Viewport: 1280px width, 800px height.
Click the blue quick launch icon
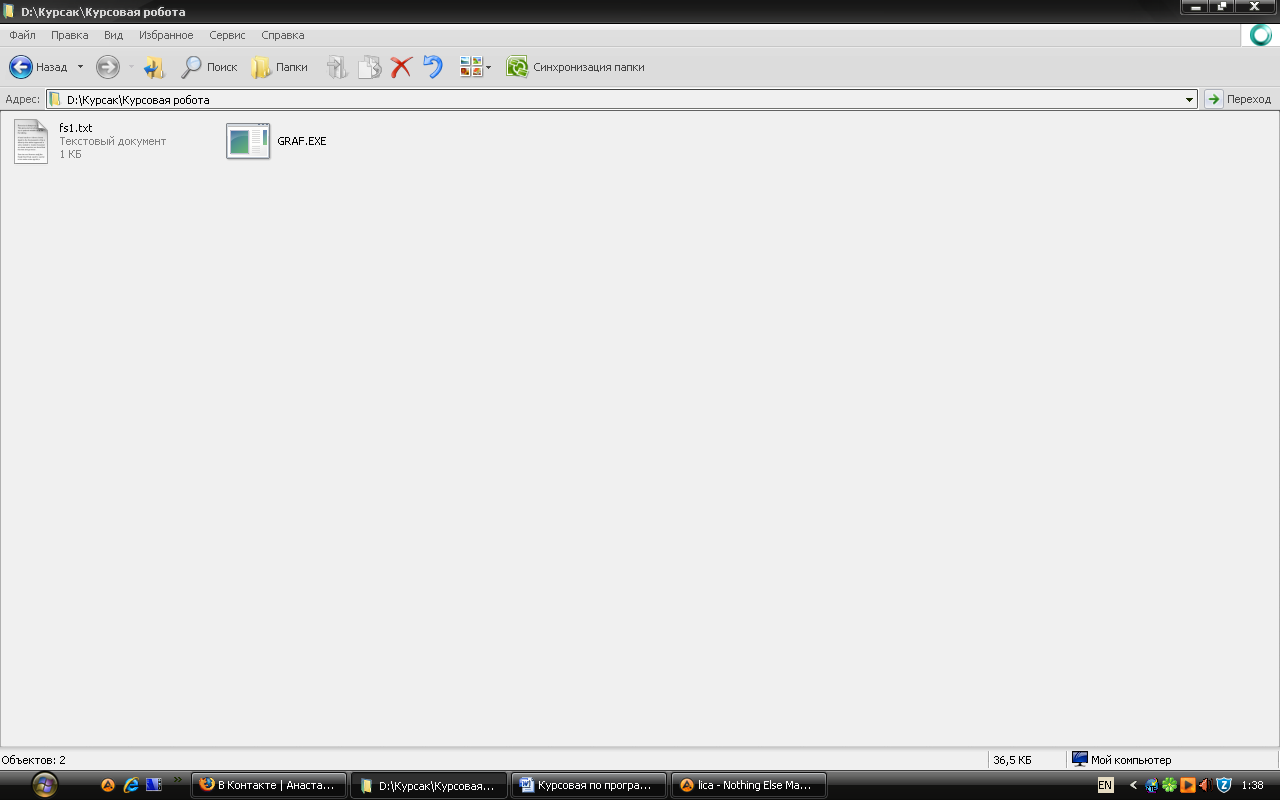[x=153, y=785]
